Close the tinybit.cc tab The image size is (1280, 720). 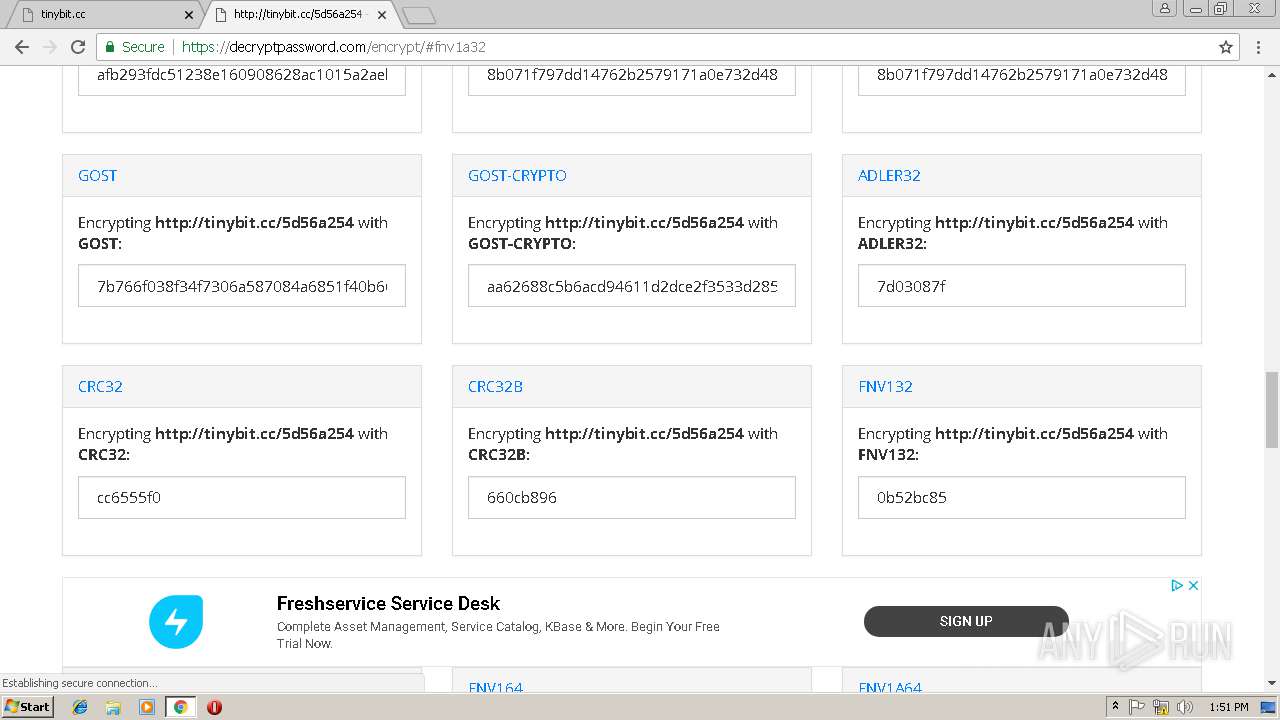(189, 15)
